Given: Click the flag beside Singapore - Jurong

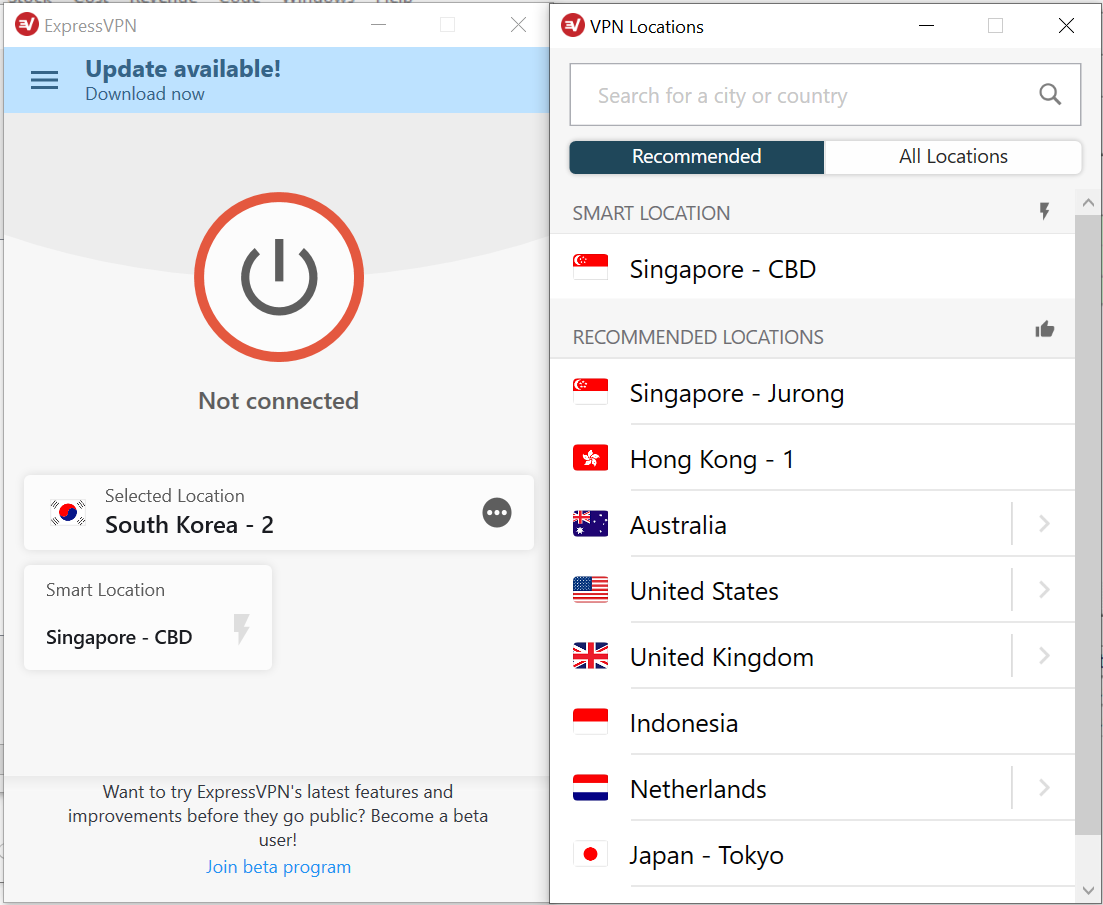Looking at the screenshot, I should (590, 392).
